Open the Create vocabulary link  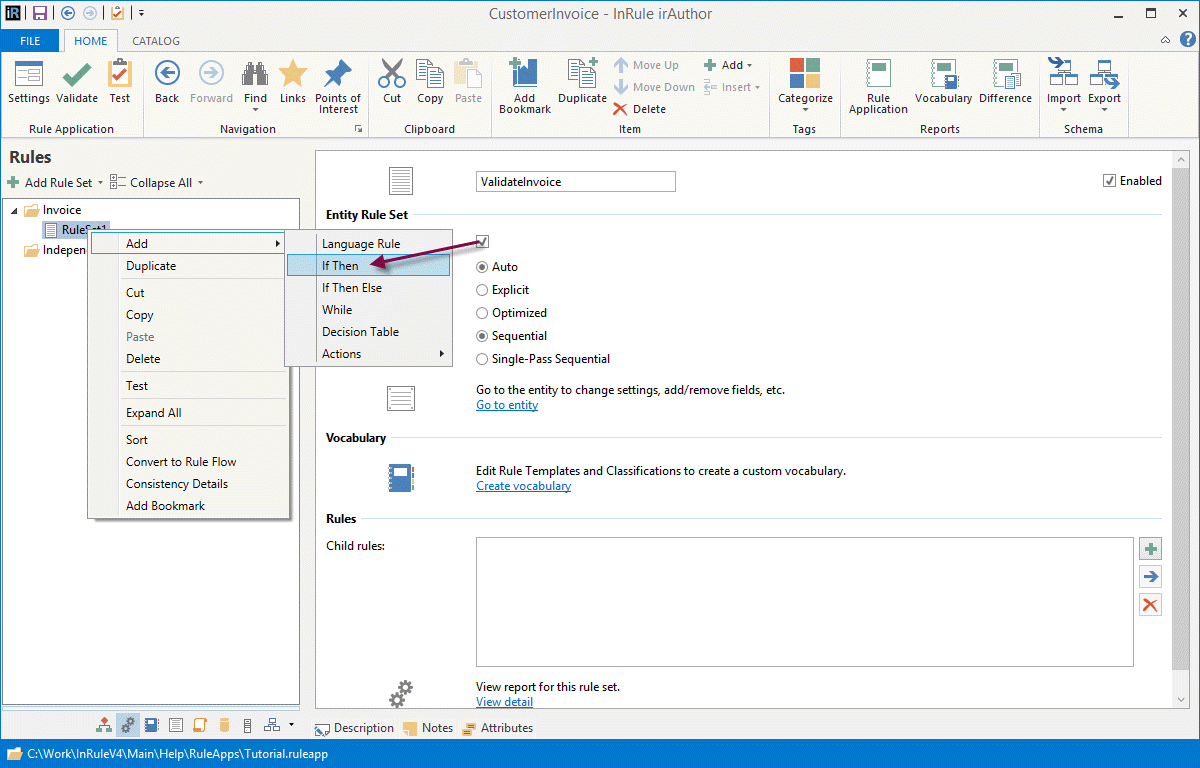(523, 486)
